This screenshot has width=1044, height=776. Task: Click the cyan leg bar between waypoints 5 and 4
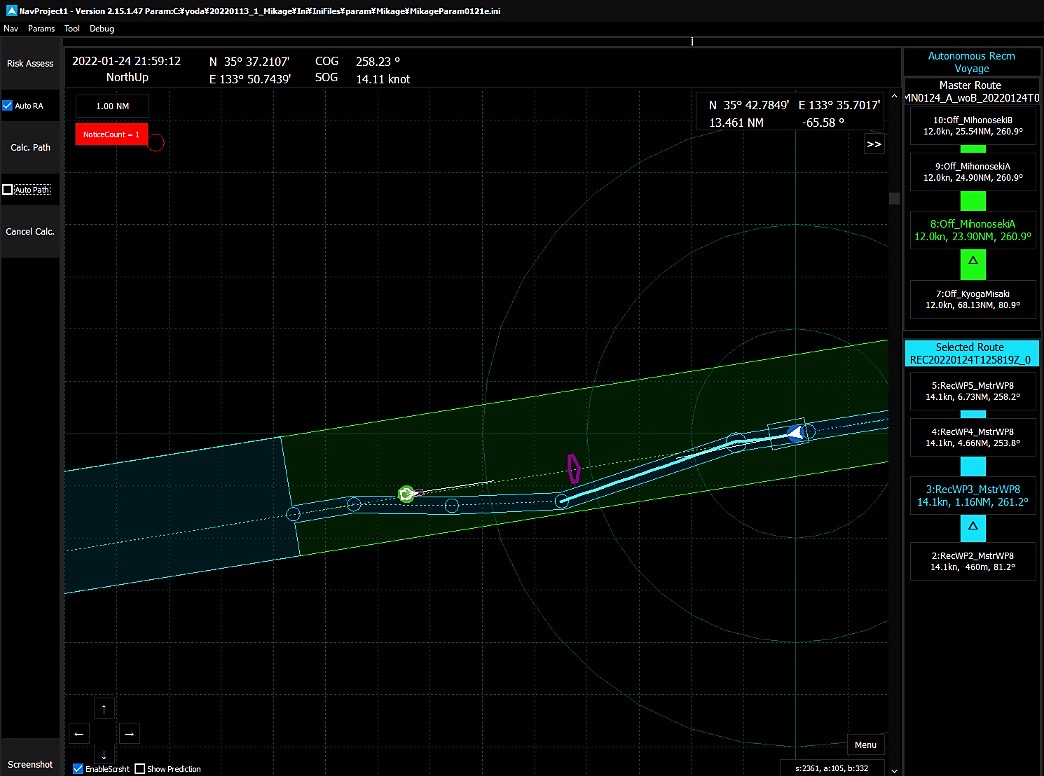tap(973, 414)
